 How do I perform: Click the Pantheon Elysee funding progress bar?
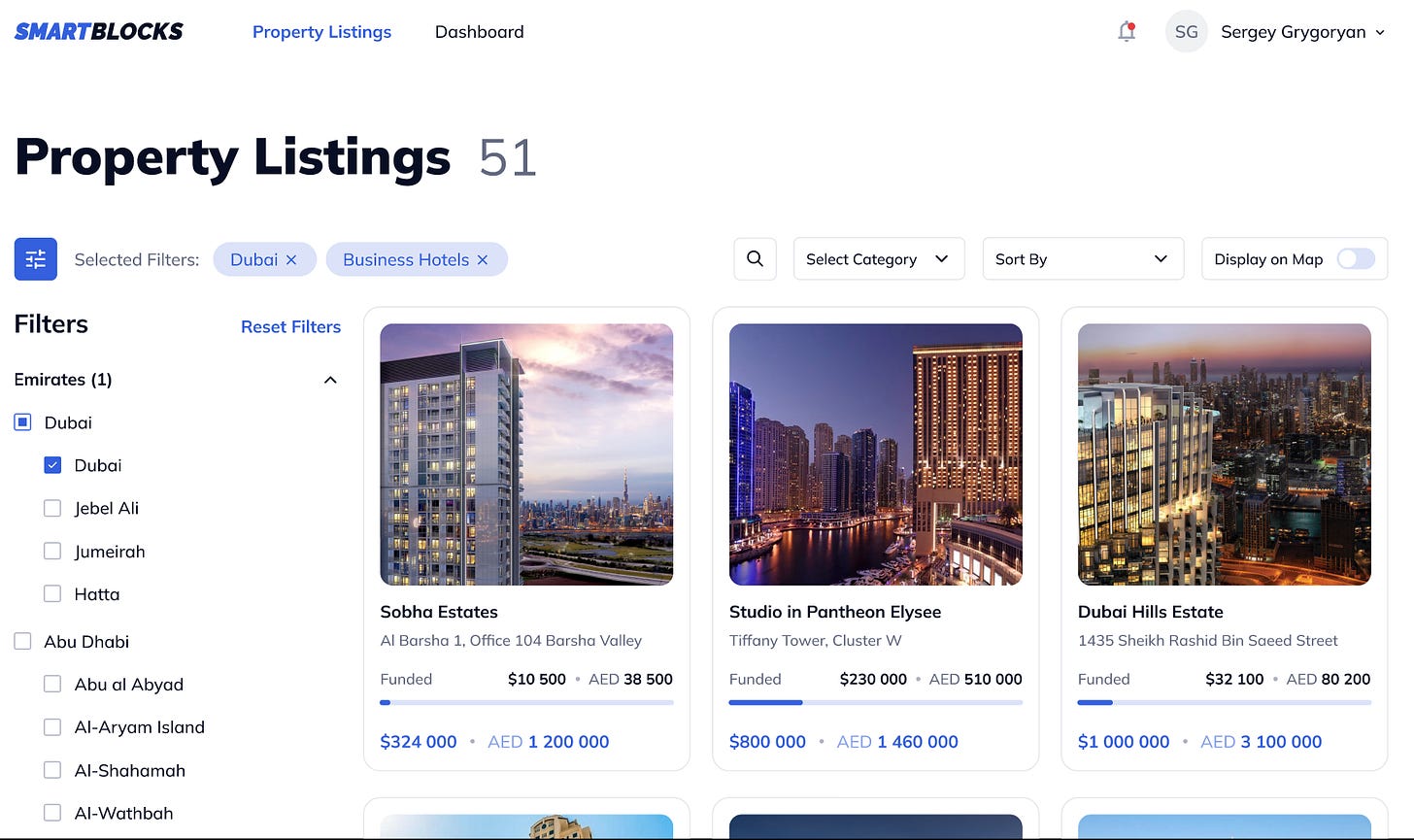(875, 702)
